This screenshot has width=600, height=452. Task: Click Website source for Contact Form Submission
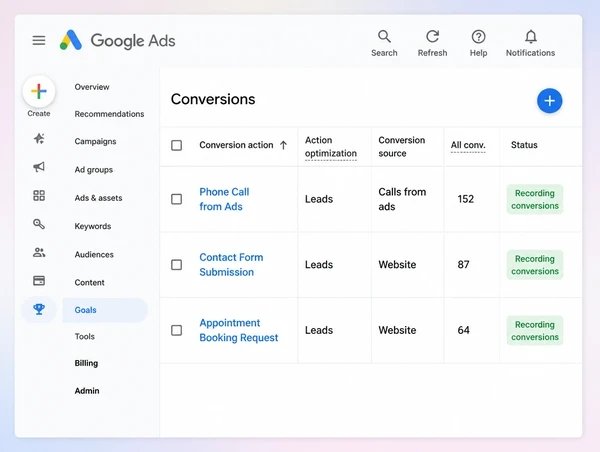click(397, 264)
